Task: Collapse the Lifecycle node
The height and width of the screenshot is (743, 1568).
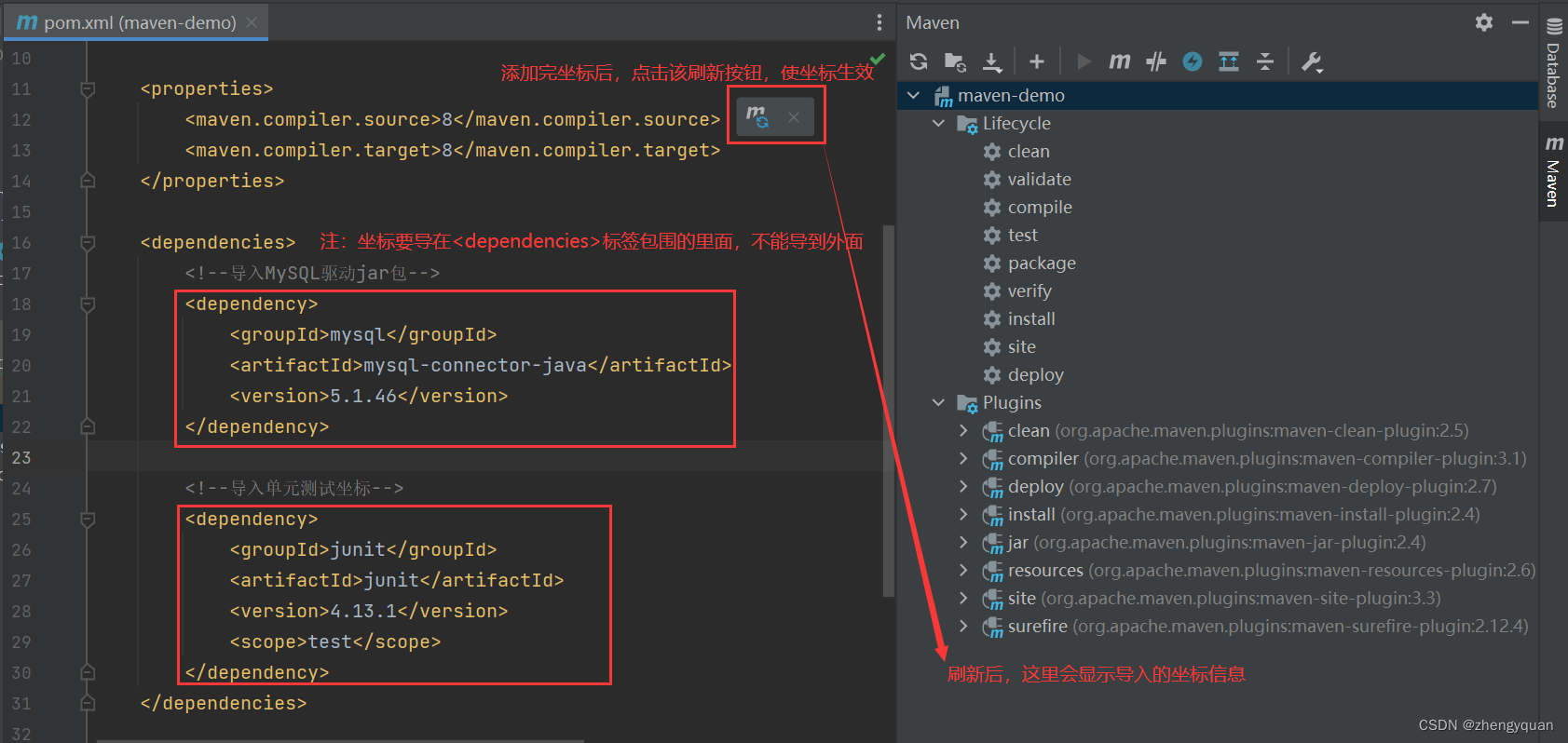Action: tap(938, 123)
